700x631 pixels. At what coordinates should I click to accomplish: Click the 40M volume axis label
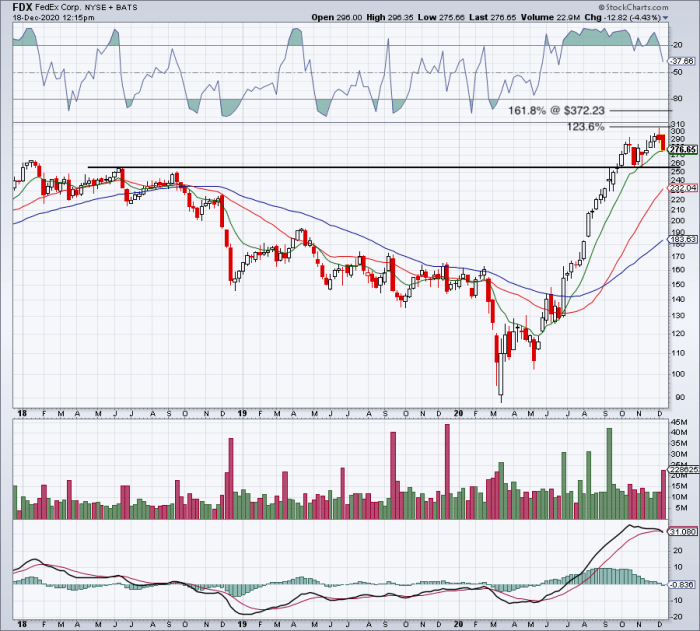click(x=681, y=432)
